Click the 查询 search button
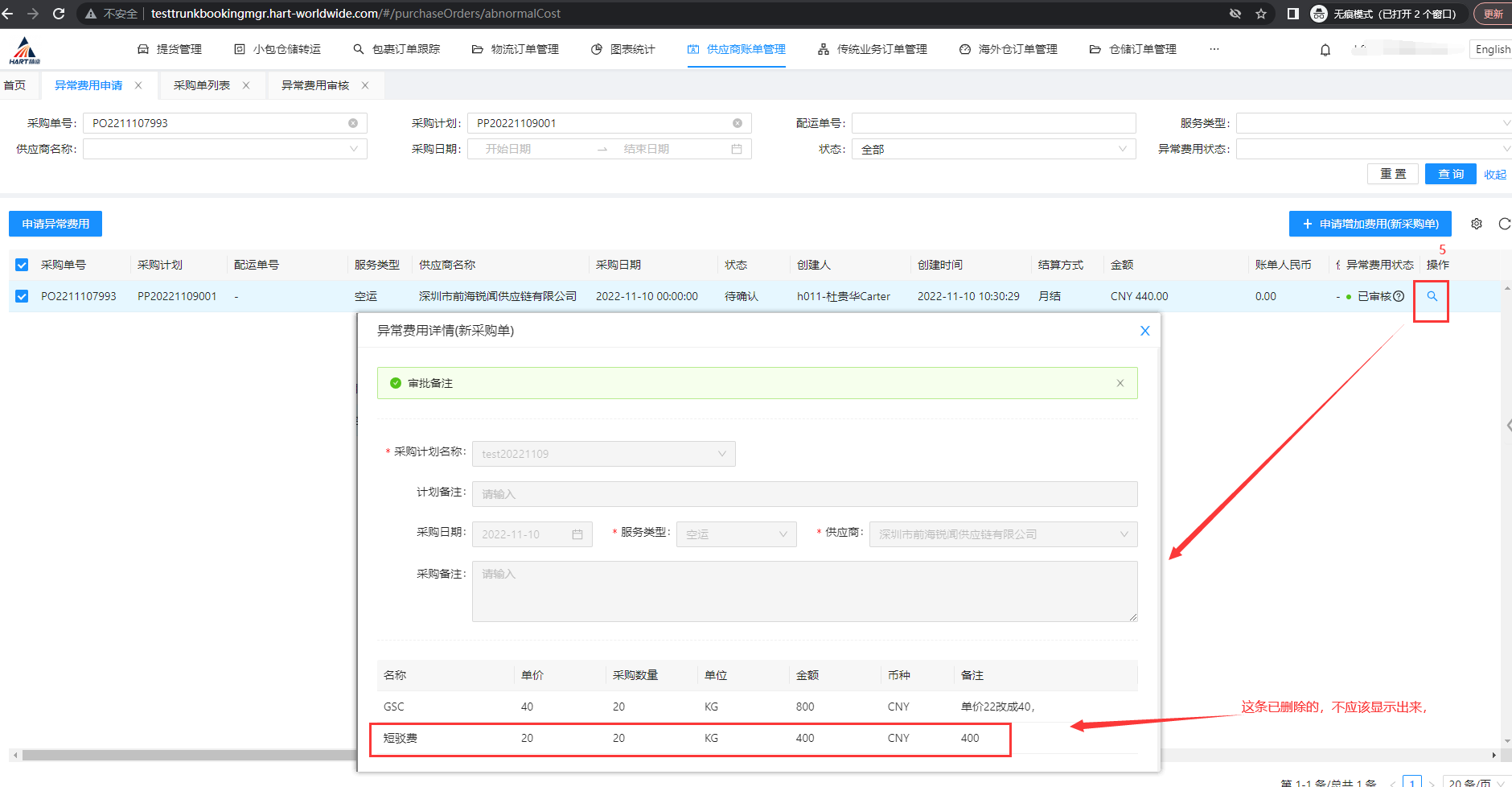The image size is (1512, 787). point(1450,174)
